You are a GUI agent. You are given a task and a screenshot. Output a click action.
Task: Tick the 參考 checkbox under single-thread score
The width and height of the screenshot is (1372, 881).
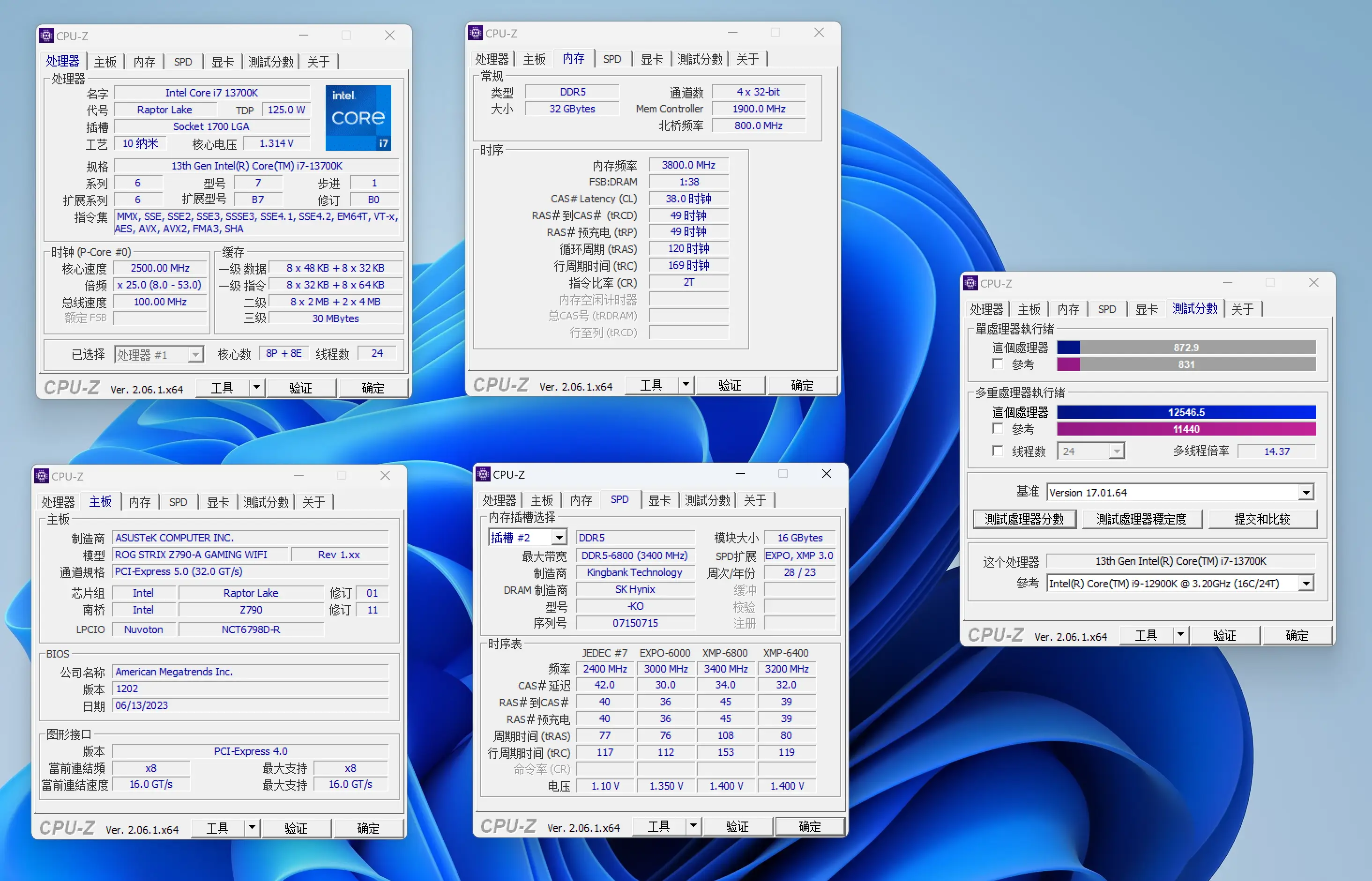(x=998, y=364)
